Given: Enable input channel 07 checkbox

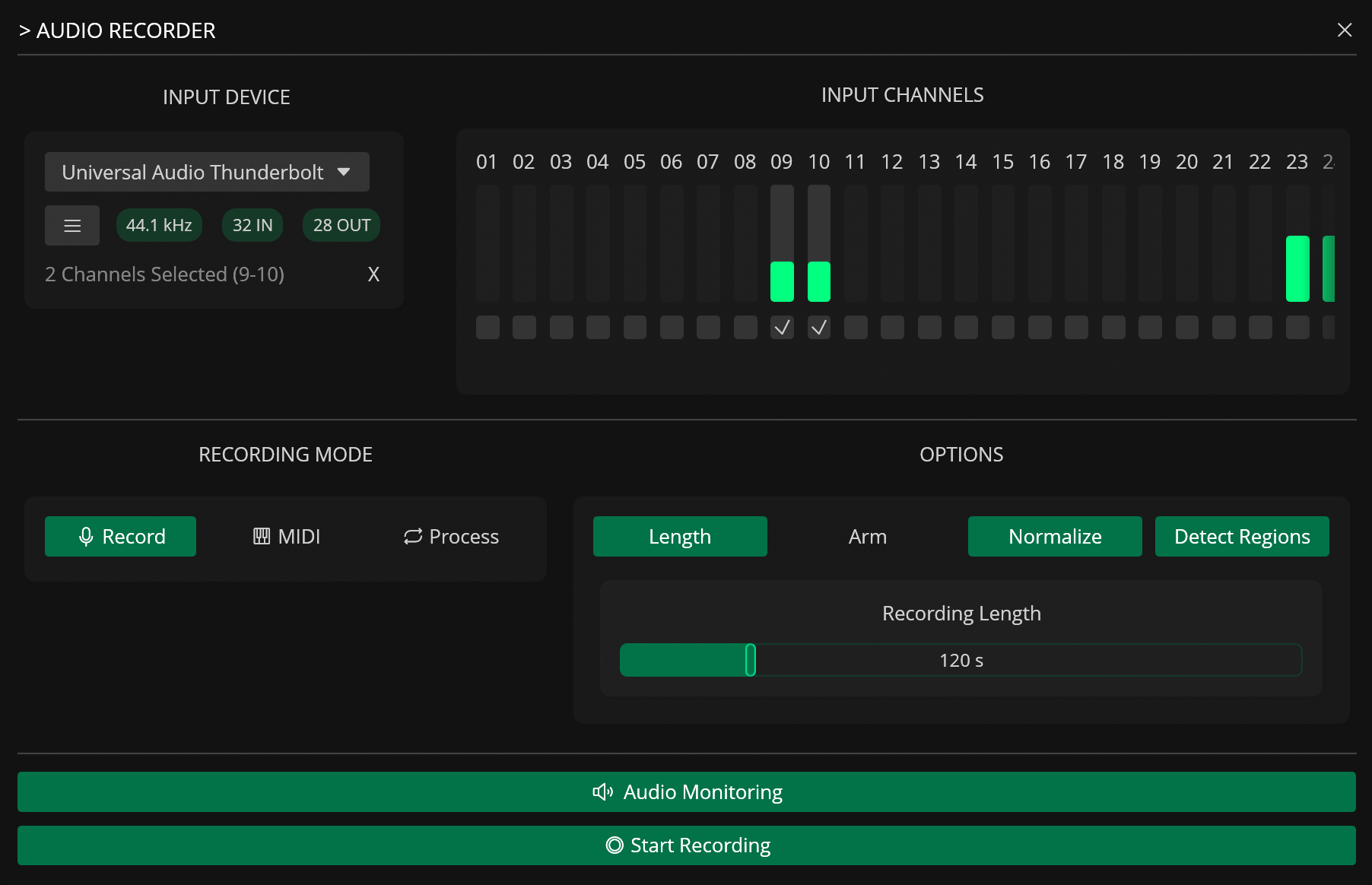Looking at the screenshot, I should 708,328.
